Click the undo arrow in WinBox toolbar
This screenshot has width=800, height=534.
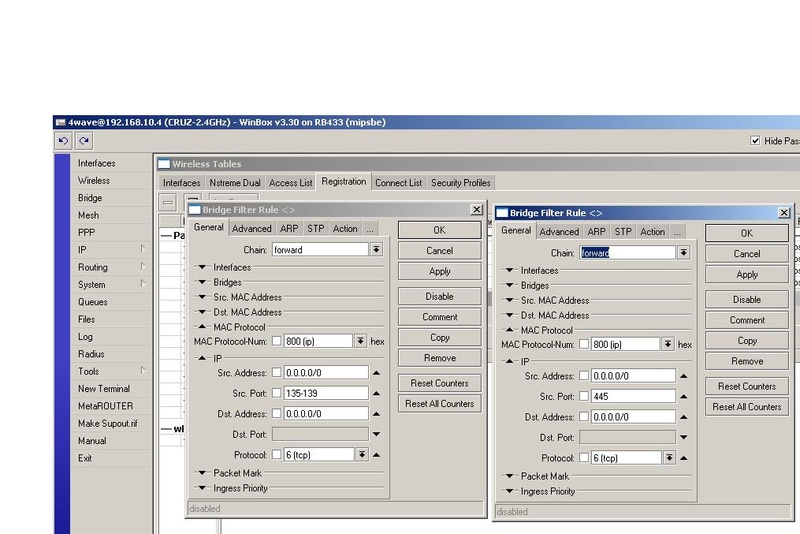[64, 142]
